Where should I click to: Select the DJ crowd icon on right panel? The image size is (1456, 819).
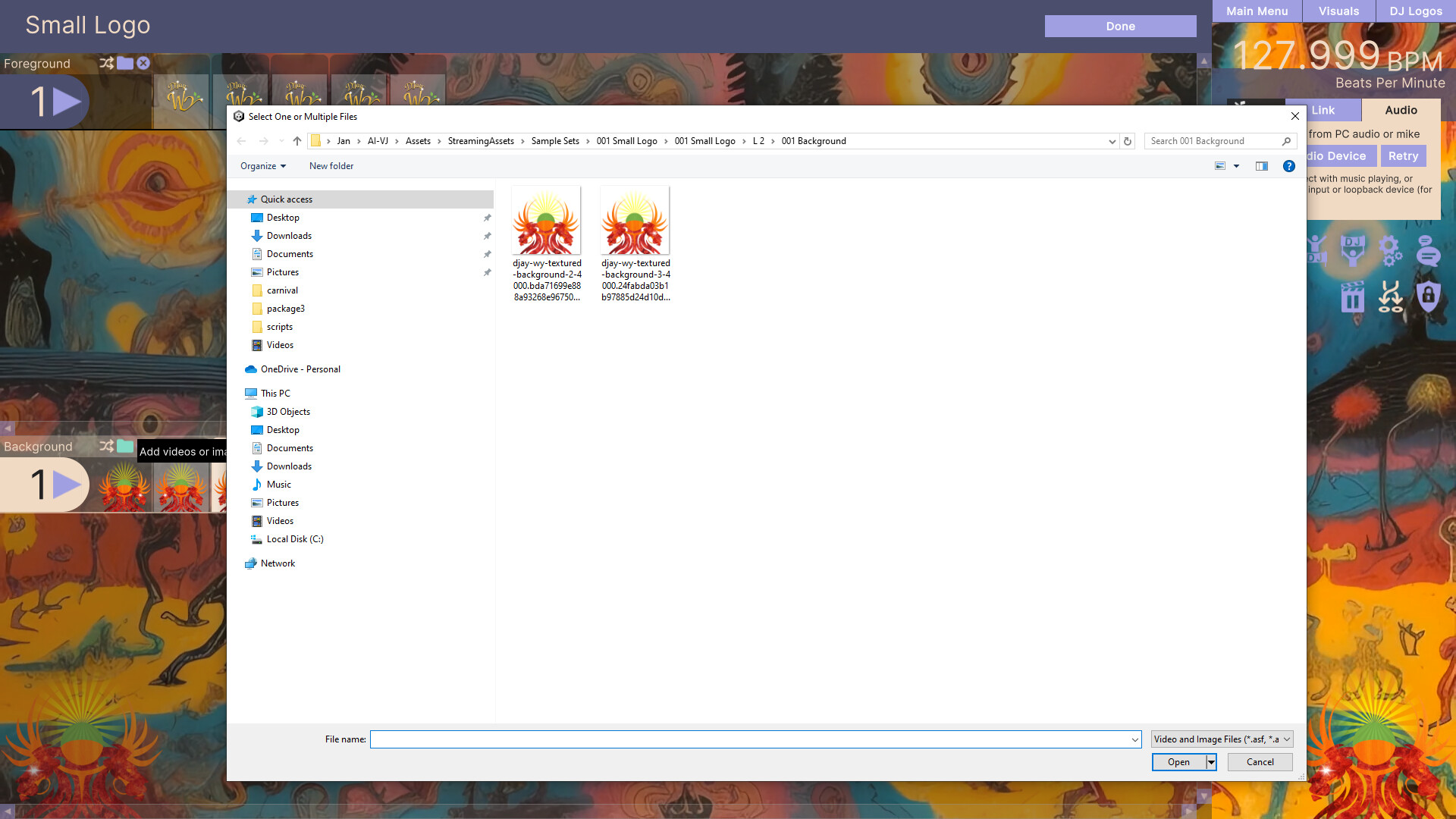1316,252
